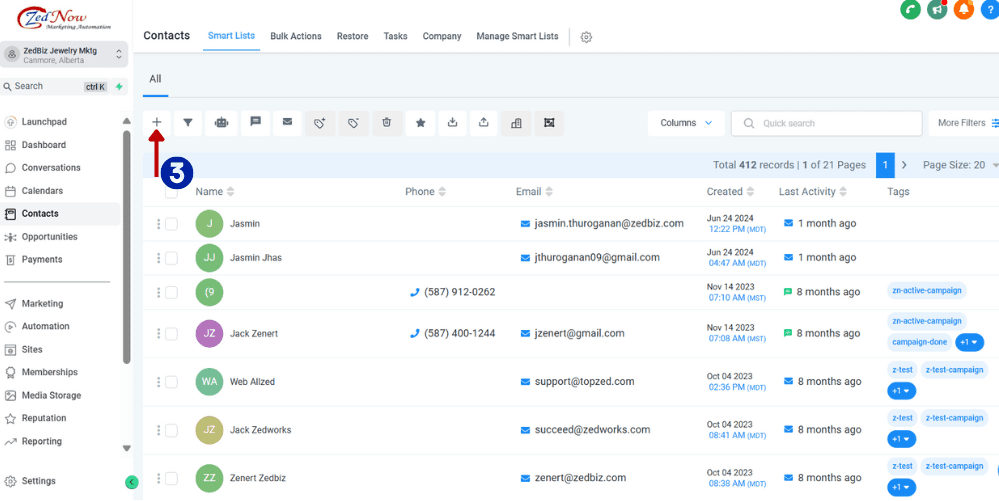This screenshot has width=999, height=501.
Task: Click the plus icon to add contact
Action: [157, 123]
